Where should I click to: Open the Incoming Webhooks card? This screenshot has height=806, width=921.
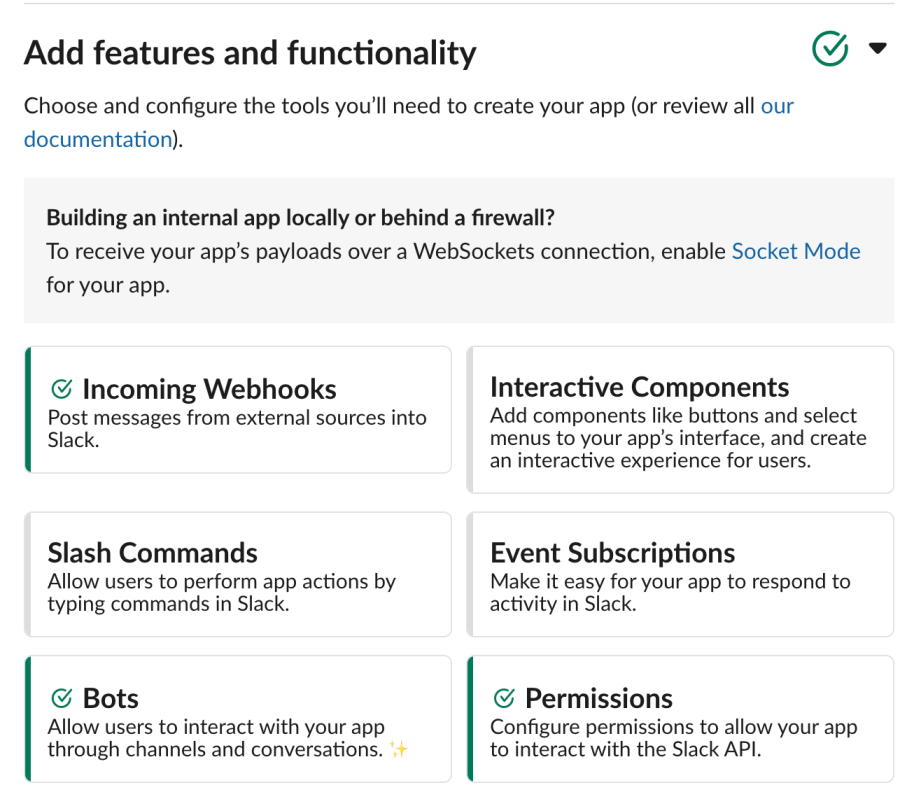(238, 409)
